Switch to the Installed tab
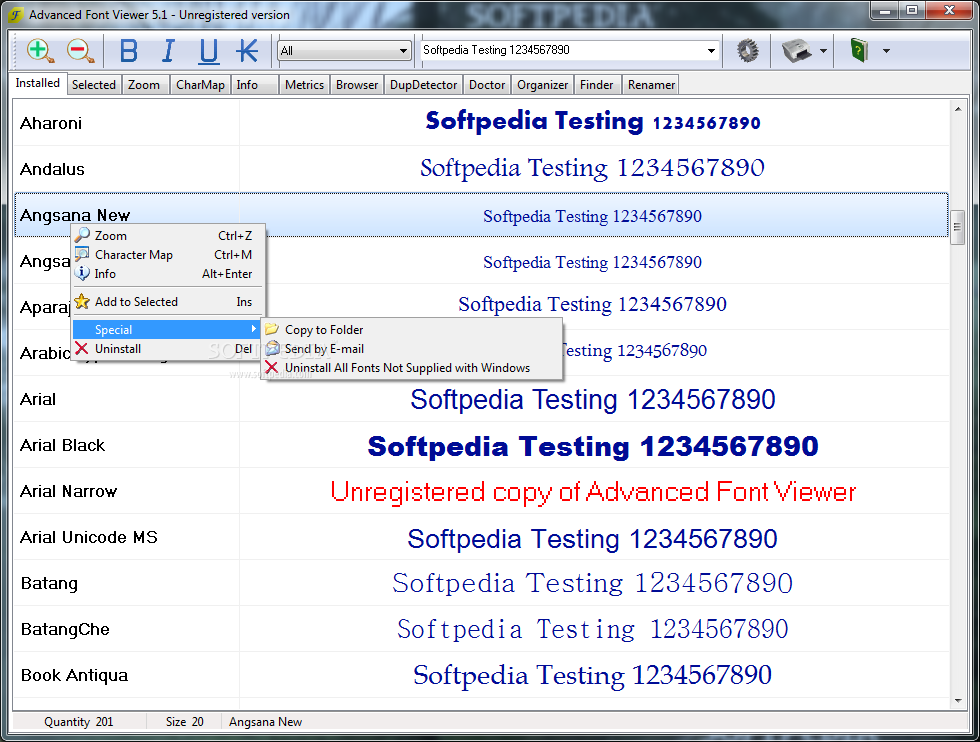The image size is (980, 742). point(38,83)
